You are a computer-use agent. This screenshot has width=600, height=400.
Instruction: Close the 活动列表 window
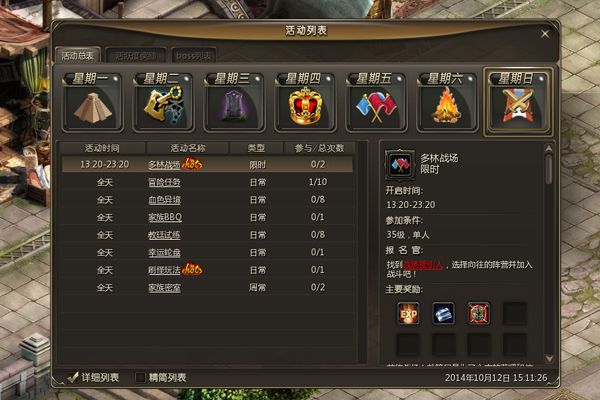point(545,34)
